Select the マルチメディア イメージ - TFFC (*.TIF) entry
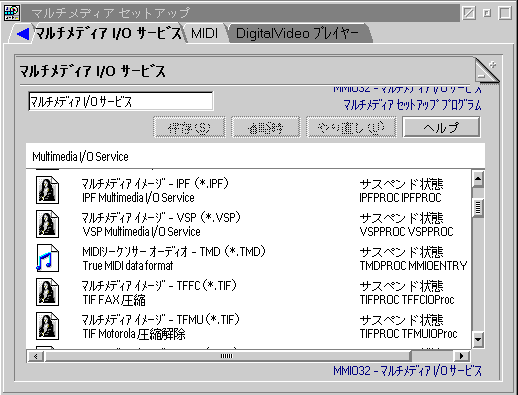Screen dimensions: 518x395 [x=159, y=286]
